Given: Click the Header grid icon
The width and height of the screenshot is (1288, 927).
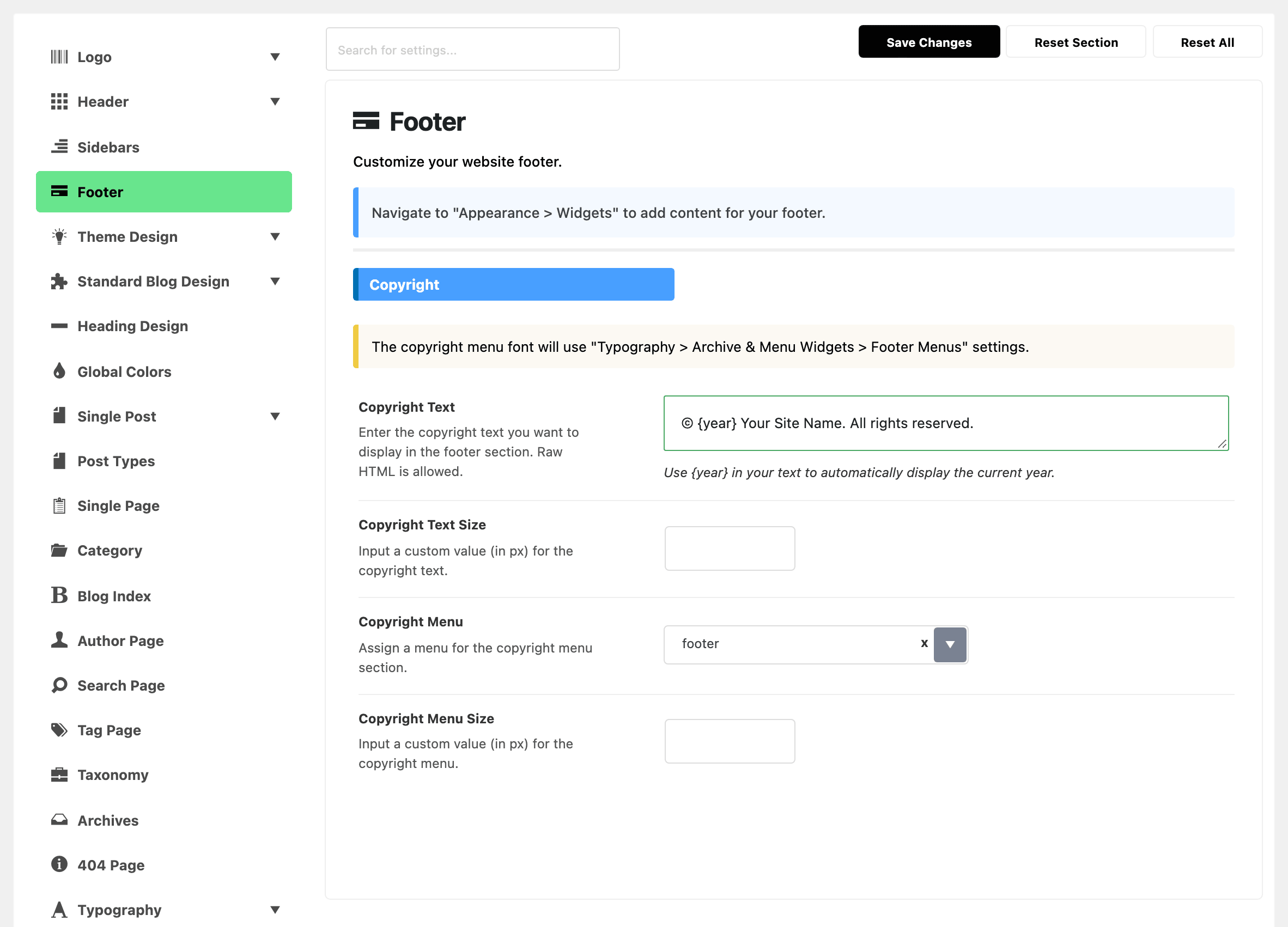Looking at the screenshot, I should point(59,102).
